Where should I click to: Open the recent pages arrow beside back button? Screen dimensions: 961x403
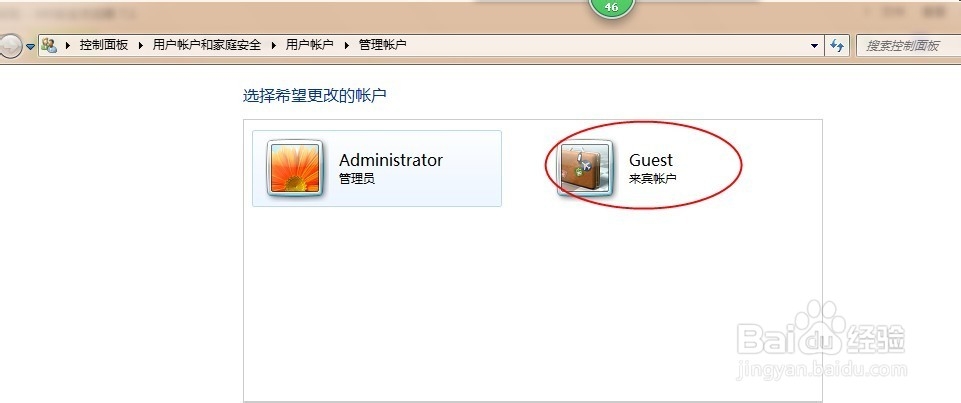pos(30,47)
